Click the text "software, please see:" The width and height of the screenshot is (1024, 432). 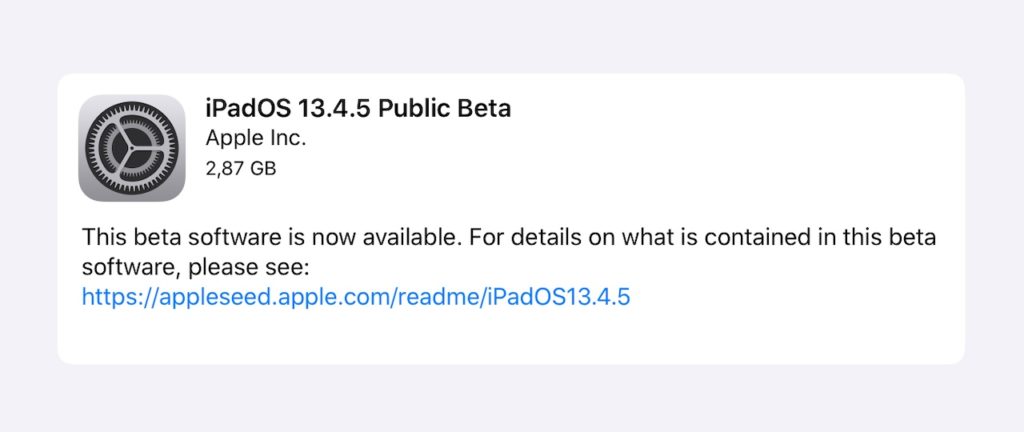pos(198,268)
